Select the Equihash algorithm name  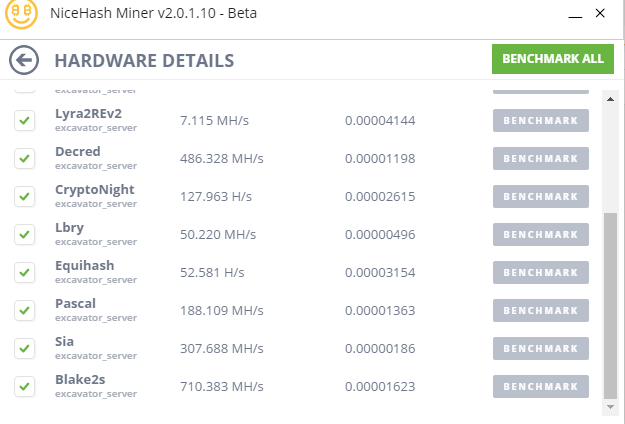tap(85, 266)
